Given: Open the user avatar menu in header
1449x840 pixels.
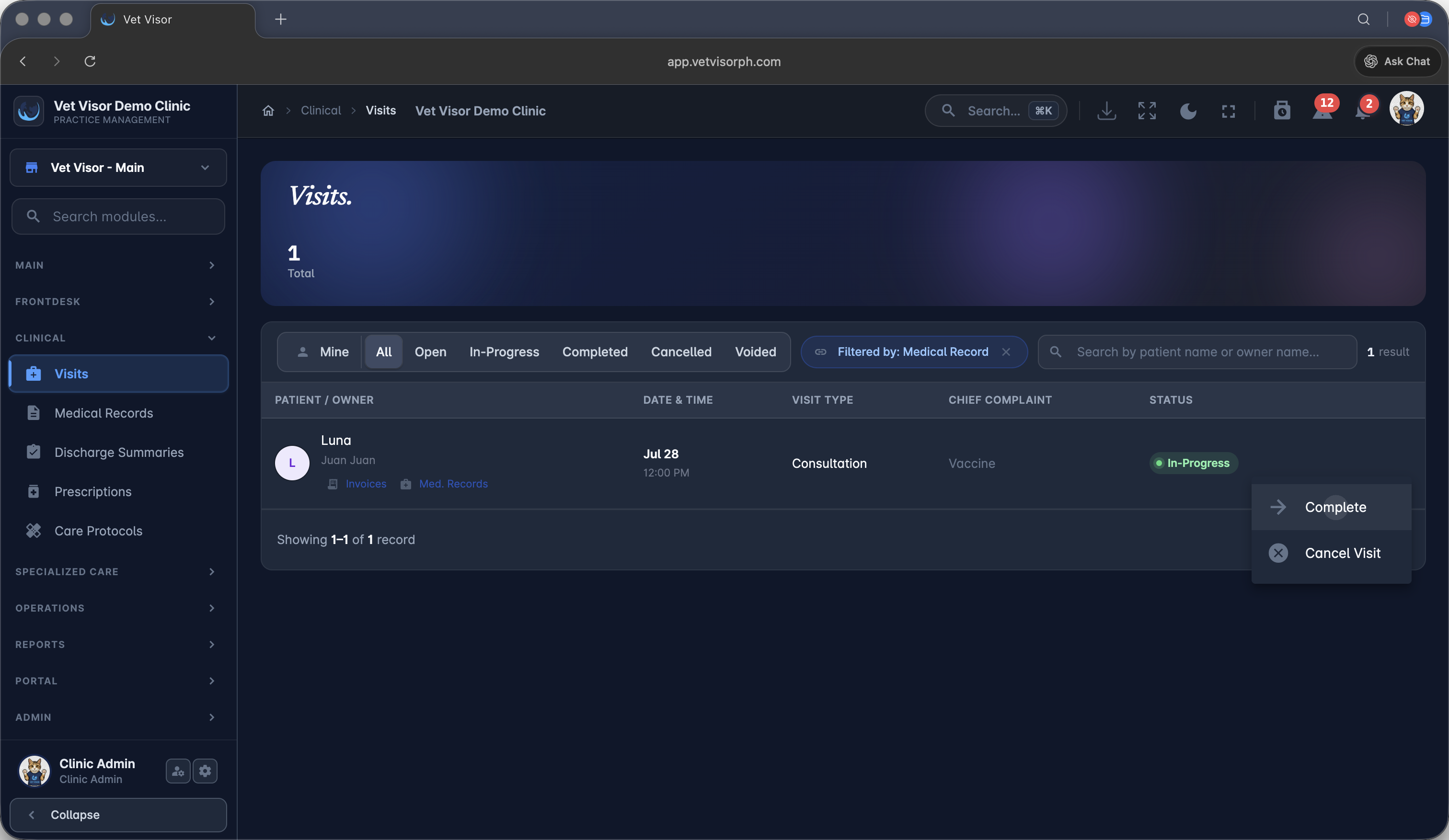Looking at the screenshot, I should 1406,109.
